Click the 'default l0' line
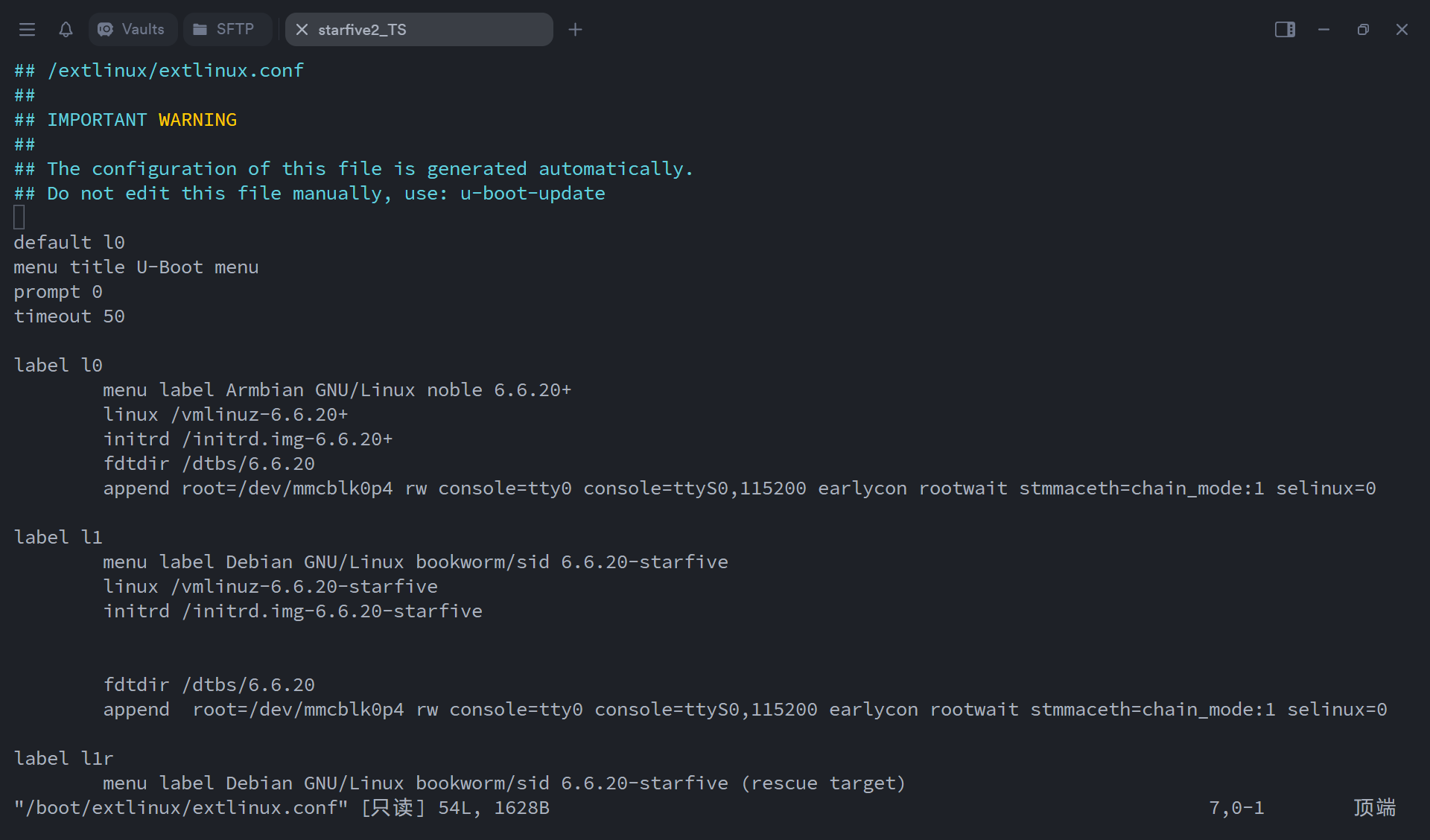Image resolution: width=1430 pixels, height=840 pixels. [69, 243]
